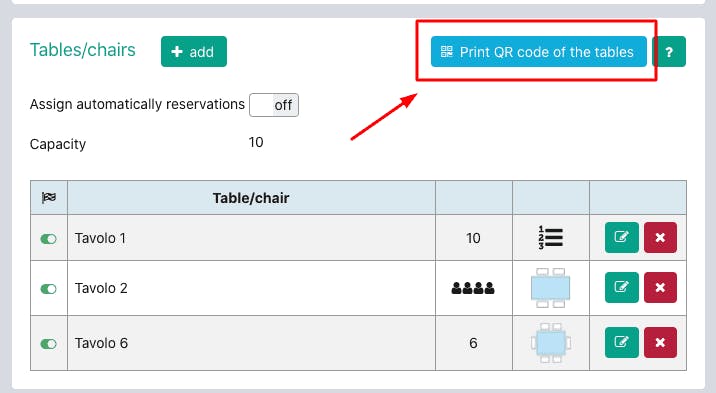The height and width of the screenshot is (393, 716).
Task: Click the four-people seats icon for Tavolo 2
Action: 473,288
